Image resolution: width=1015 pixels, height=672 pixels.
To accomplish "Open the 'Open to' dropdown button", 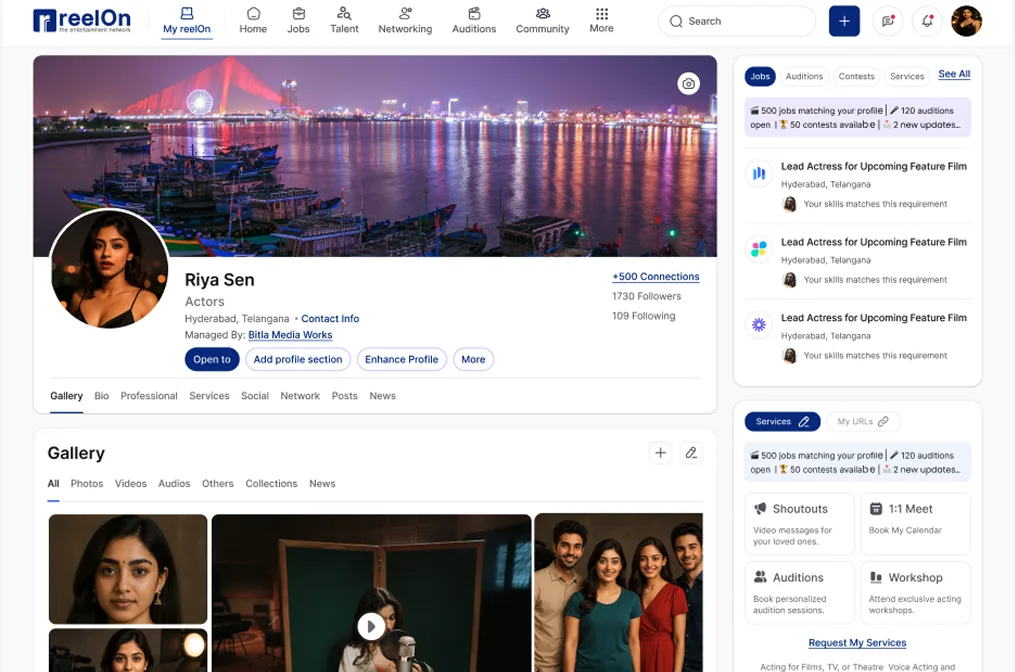I will tap(212, 359).
